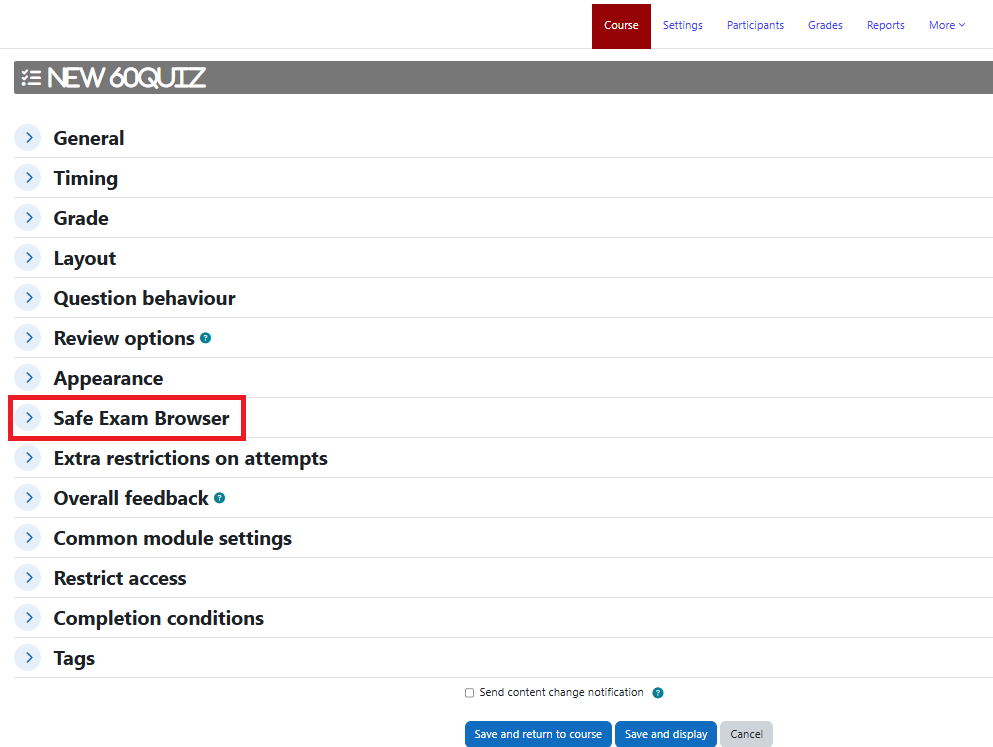The height and width of the screenshot is (747, 993).
Task: Click the Grade heading text
Action: (81, 218)
